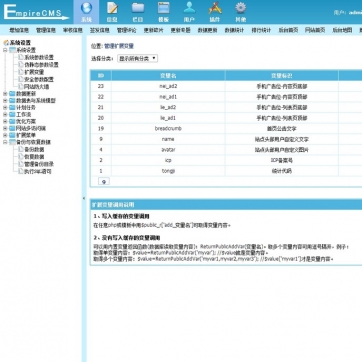362x362 pixels.
Task: Click 后台地图 in the shortcut bar
Action: [x=342, y=30]
